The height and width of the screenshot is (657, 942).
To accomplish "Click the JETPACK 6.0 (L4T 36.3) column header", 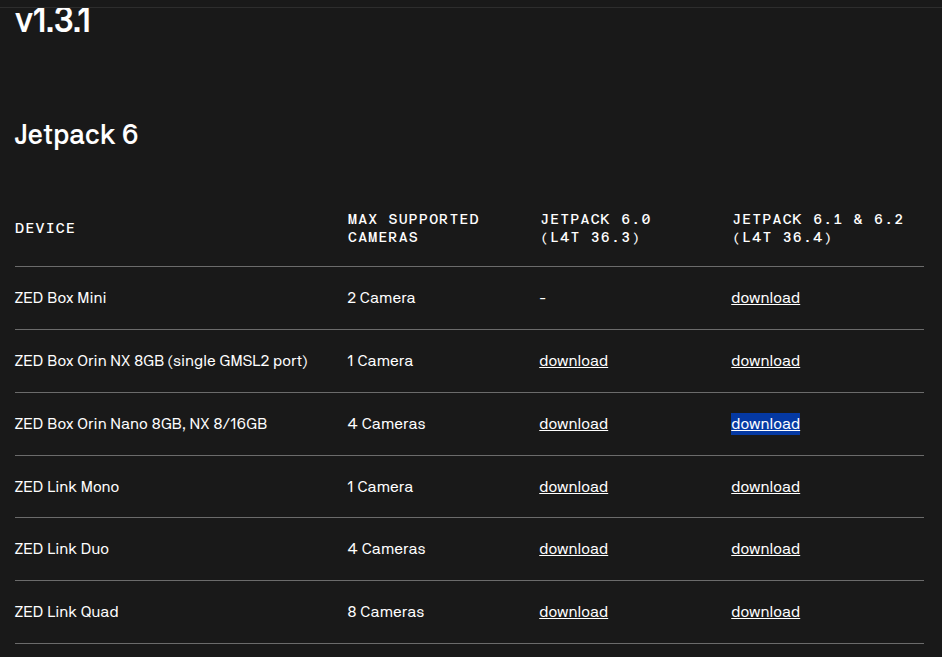I will point(595,228).
